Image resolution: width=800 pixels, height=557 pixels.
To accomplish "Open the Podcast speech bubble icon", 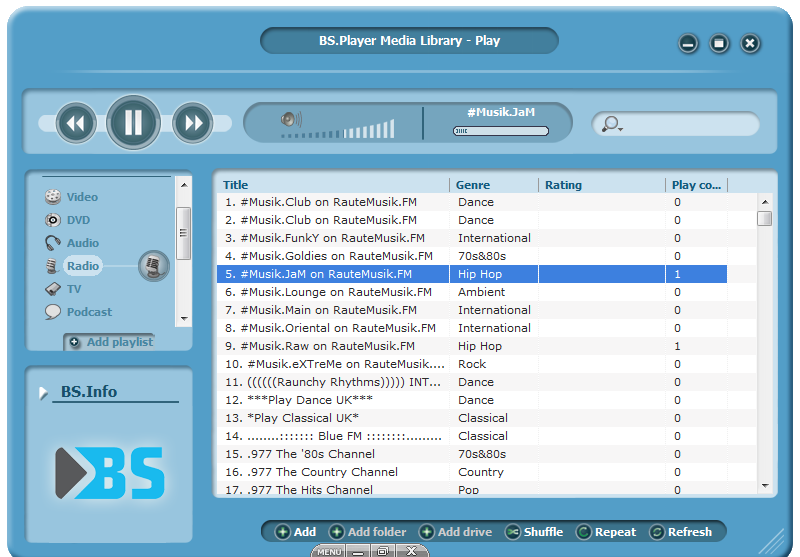I will pyautogui.click(x=53, y=312).
